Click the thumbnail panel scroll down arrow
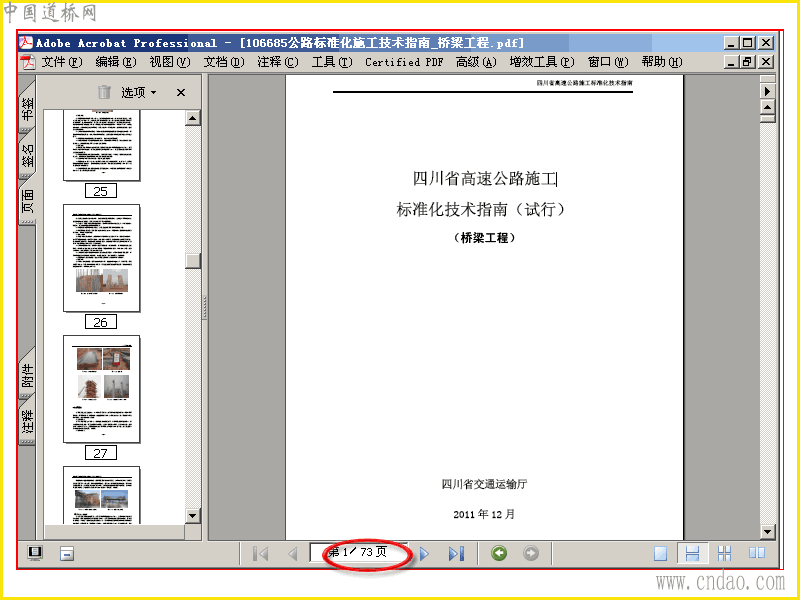Screen dimensions: 800x600 tap(192, 515)
